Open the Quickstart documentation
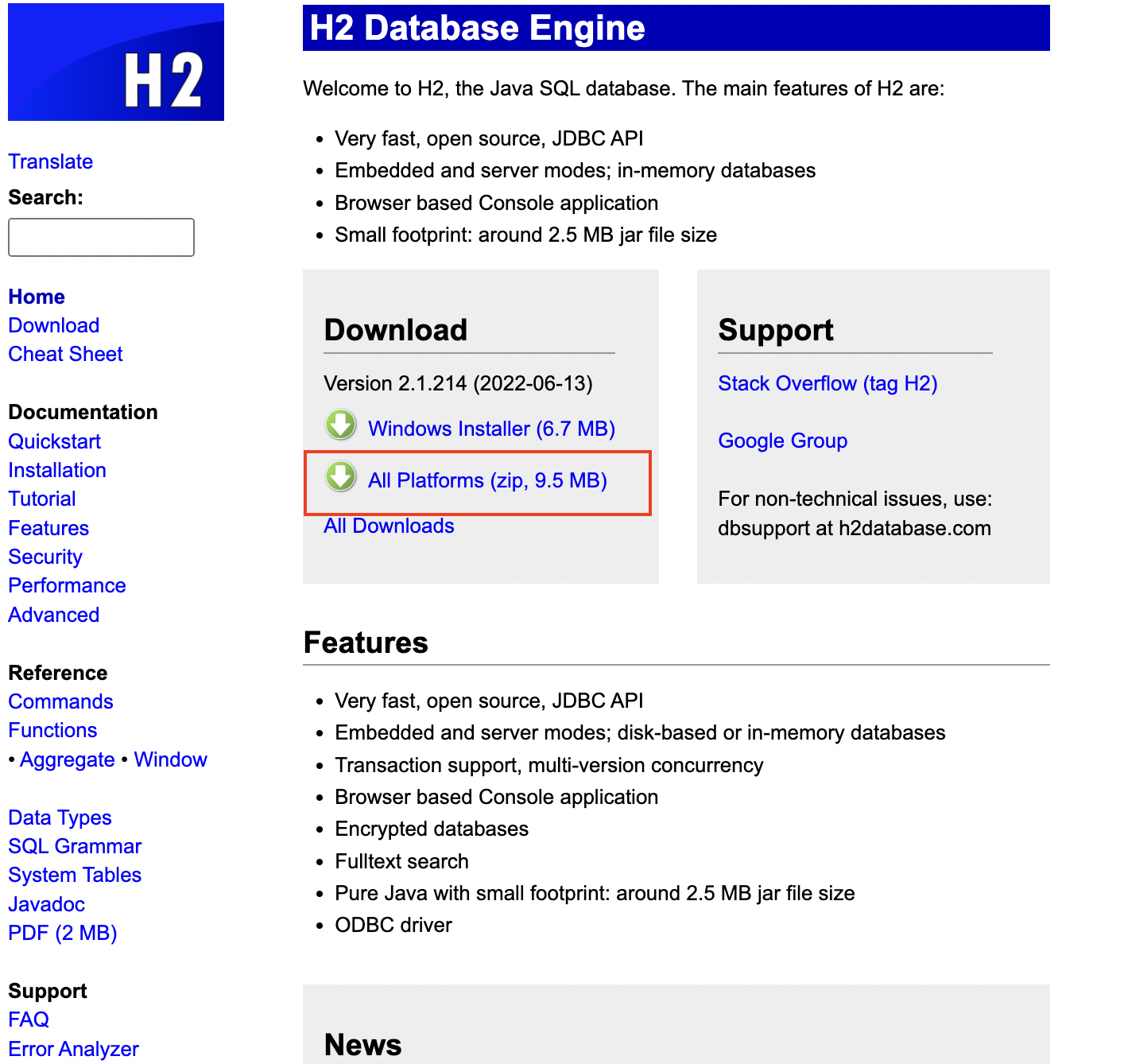The image size is (1124, 1064). [x=55, y=441]
